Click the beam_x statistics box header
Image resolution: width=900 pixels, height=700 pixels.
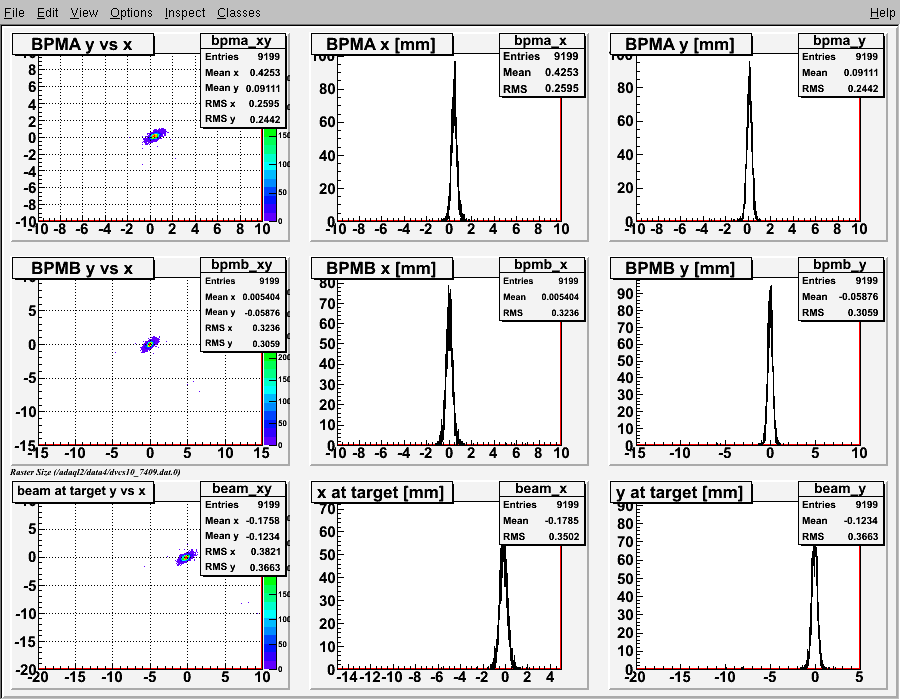tap(541, 488)
